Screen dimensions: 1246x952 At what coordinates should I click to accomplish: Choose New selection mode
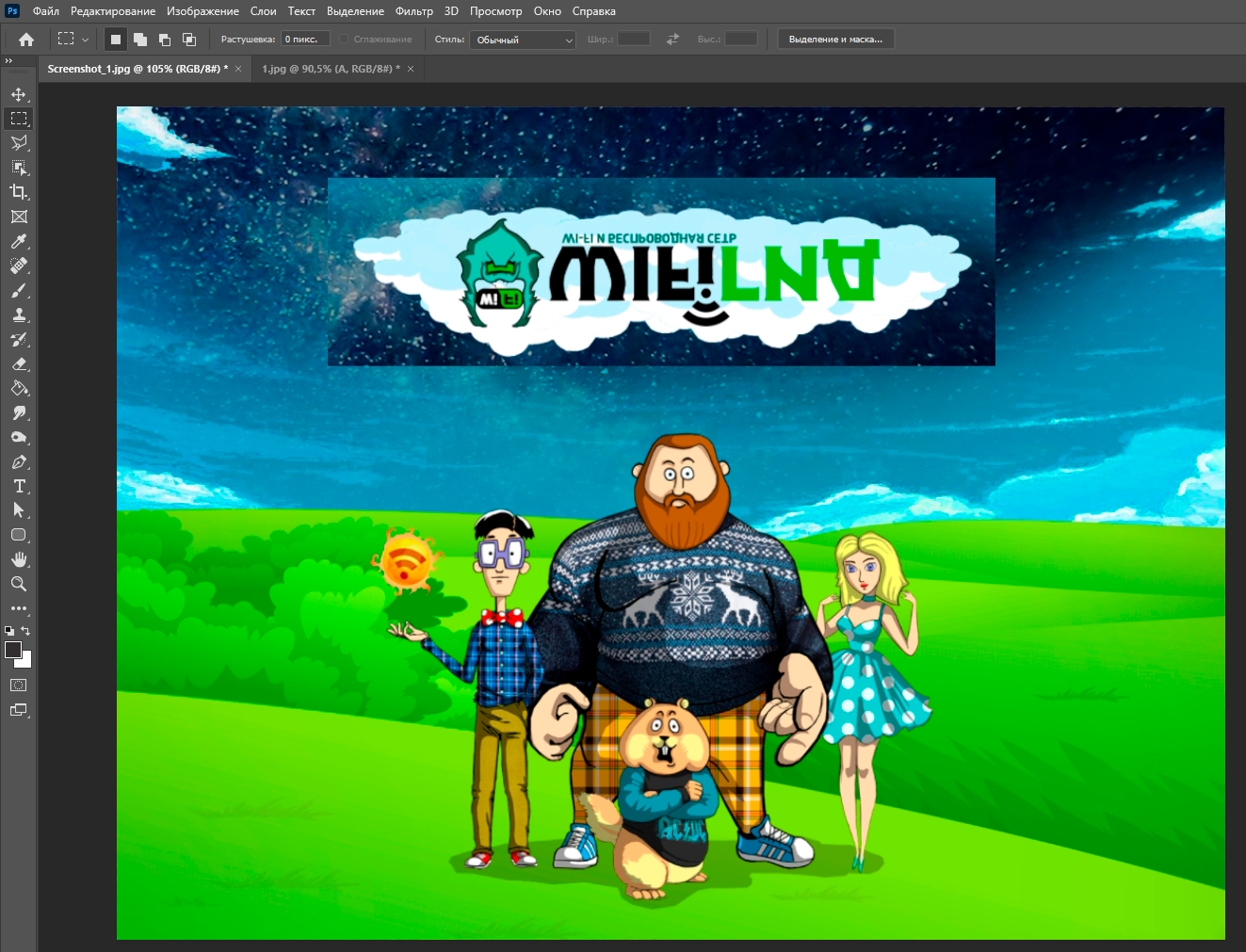[x=115, y=40]
